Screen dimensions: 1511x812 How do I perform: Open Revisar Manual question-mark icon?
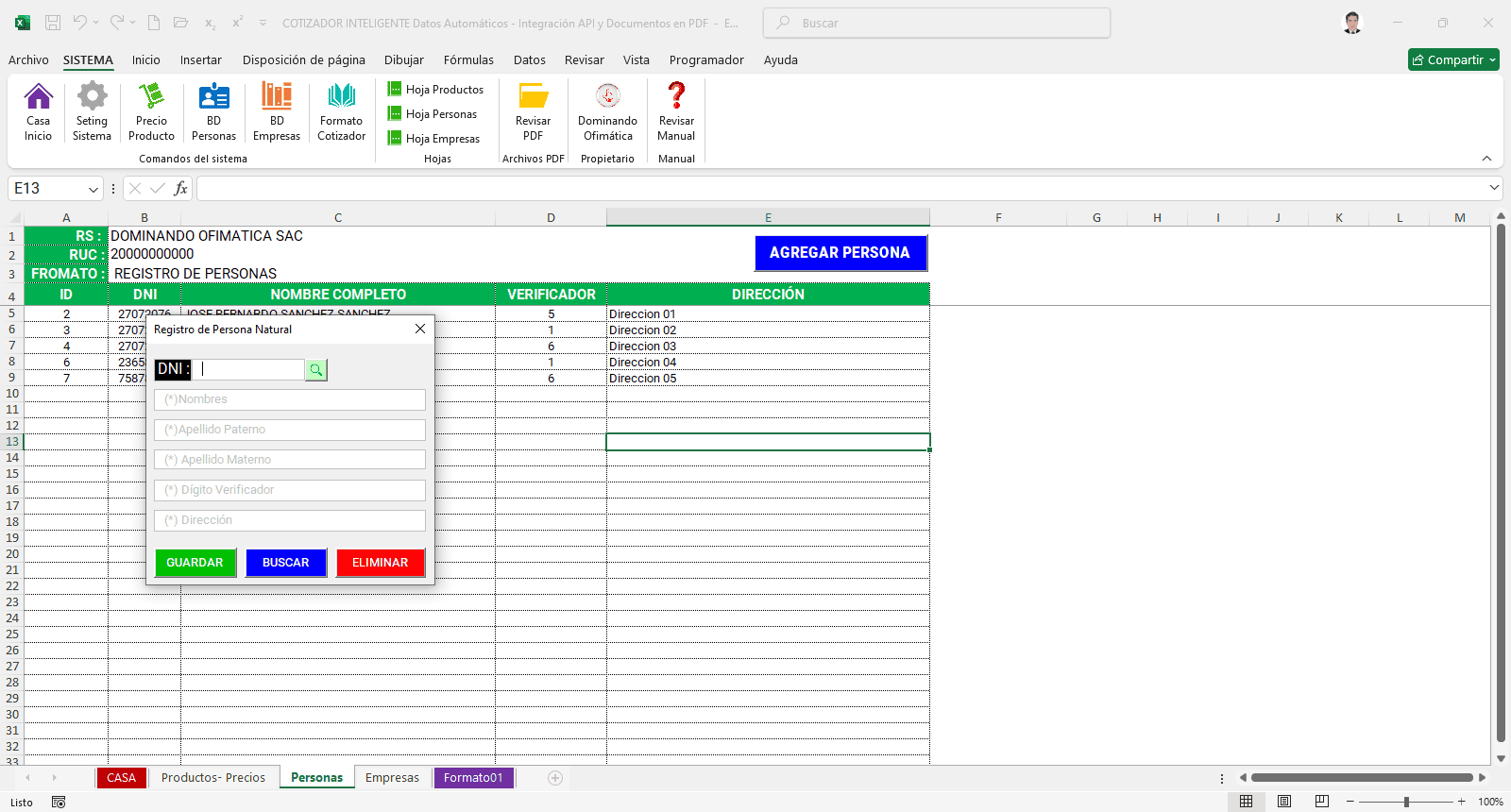pos(676,111)
